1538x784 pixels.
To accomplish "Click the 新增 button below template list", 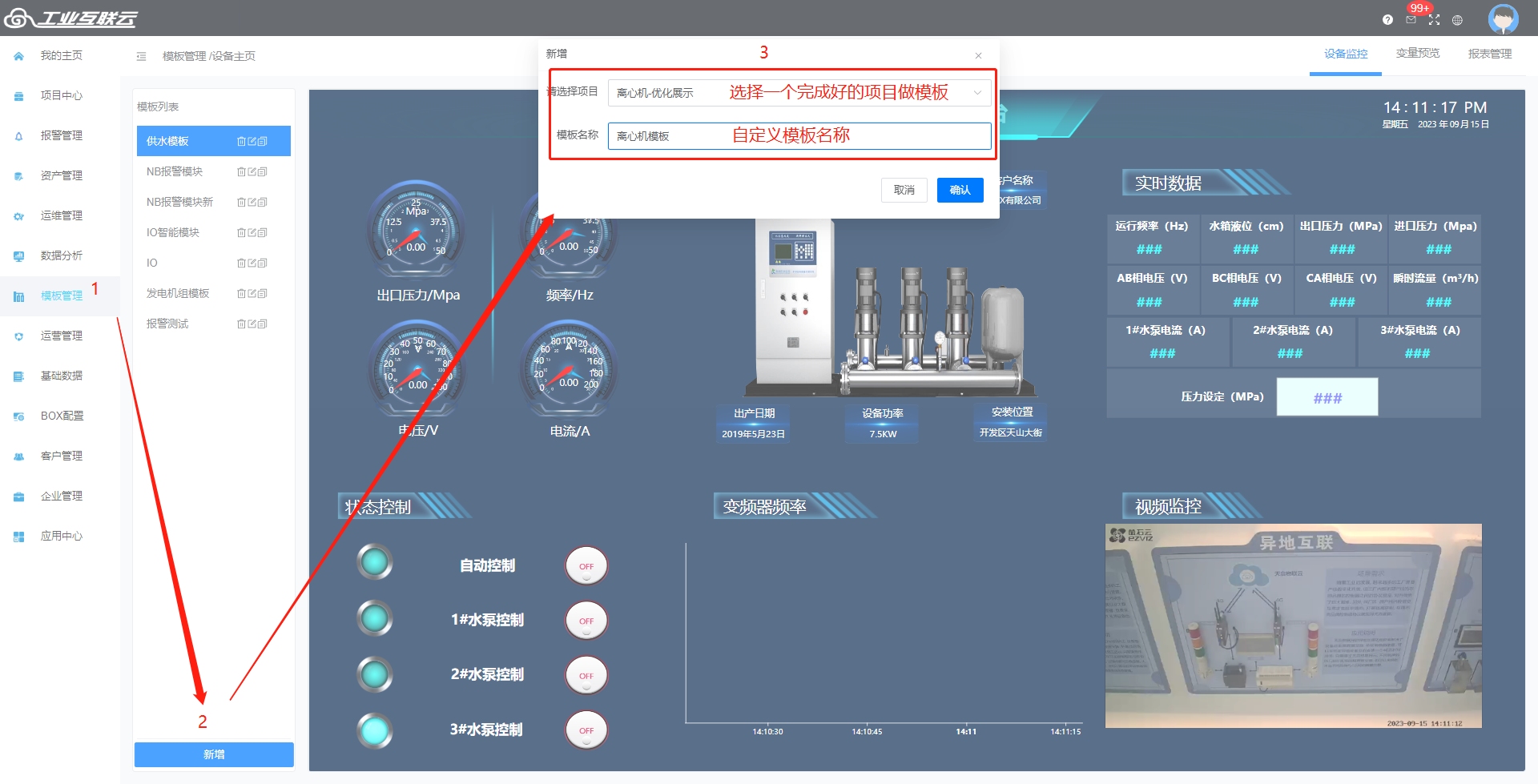I will [214, 754].
